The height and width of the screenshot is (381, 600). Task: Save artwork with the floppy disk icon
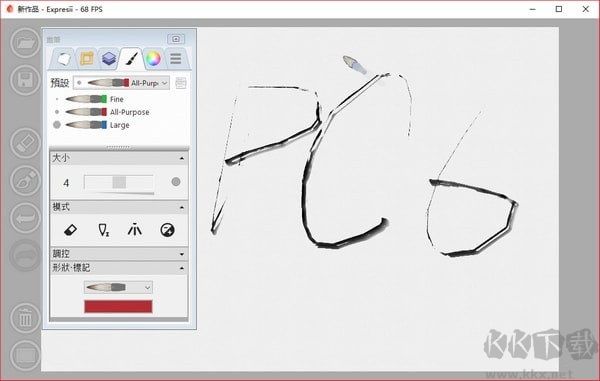[x=25, y=80]
